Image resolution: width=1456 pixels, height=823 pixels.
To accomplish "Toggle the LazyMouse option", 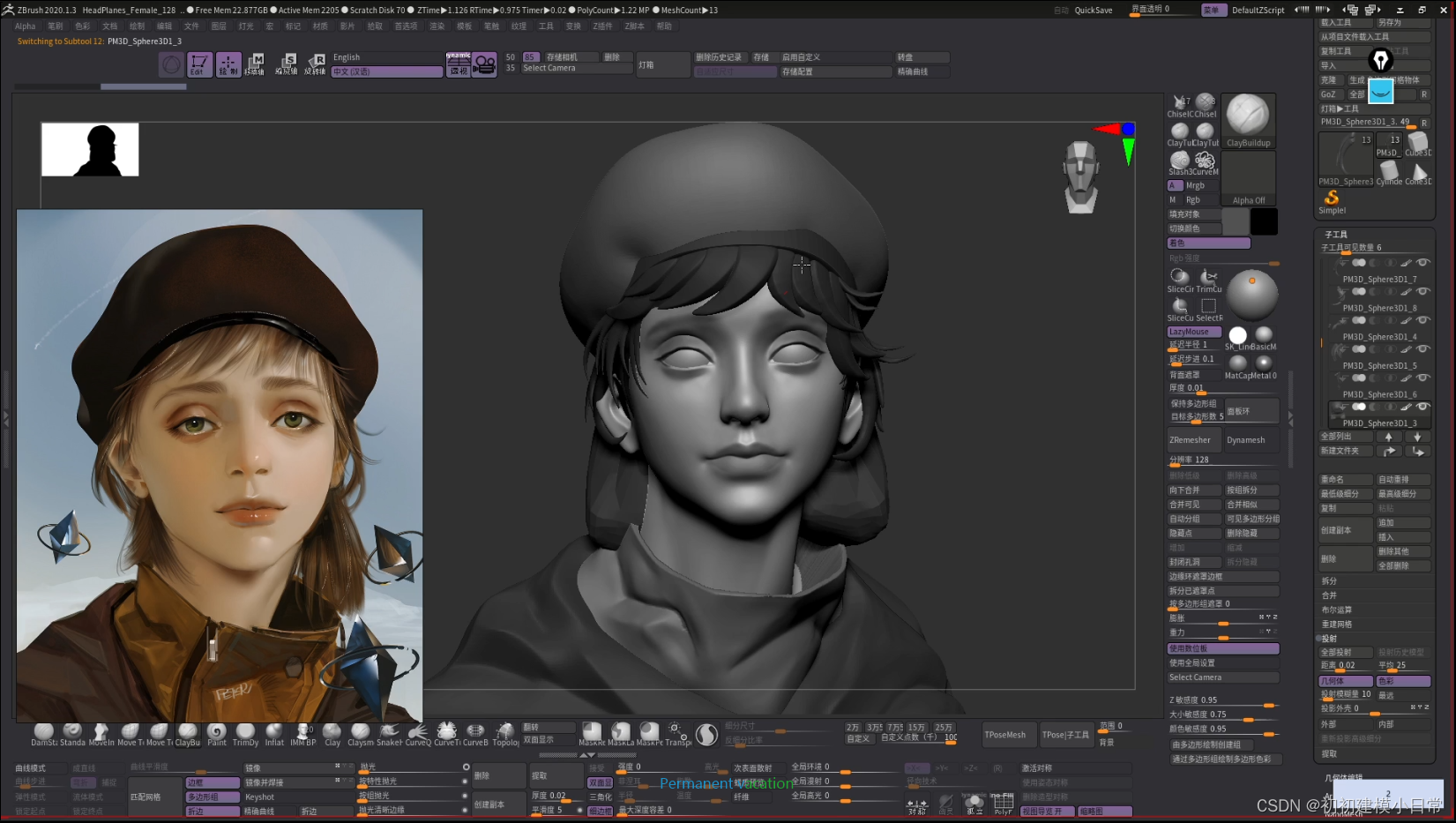I will tap(1194, 332).
